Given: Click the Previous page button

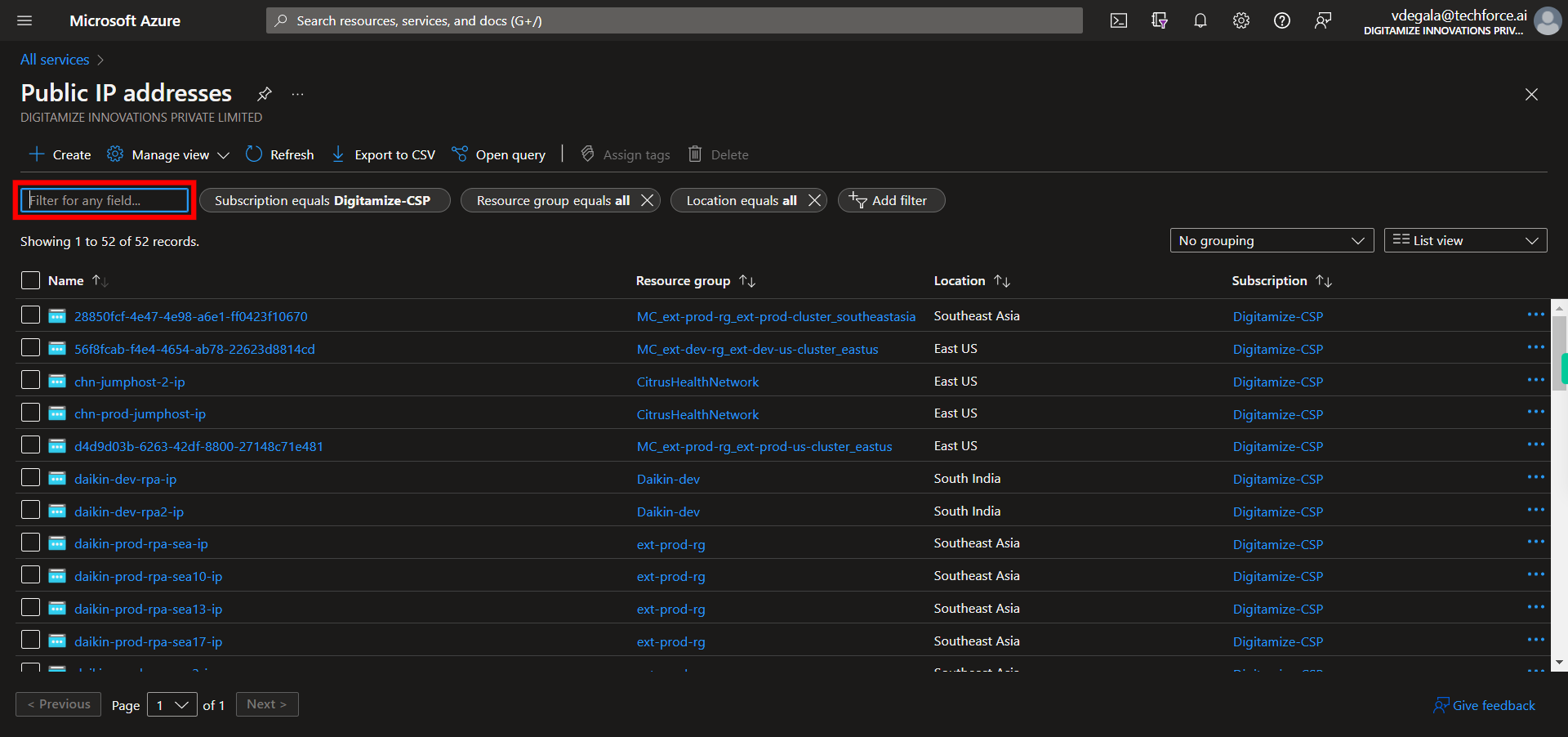Looking at the screenshot, I should (x=59, y=704).
